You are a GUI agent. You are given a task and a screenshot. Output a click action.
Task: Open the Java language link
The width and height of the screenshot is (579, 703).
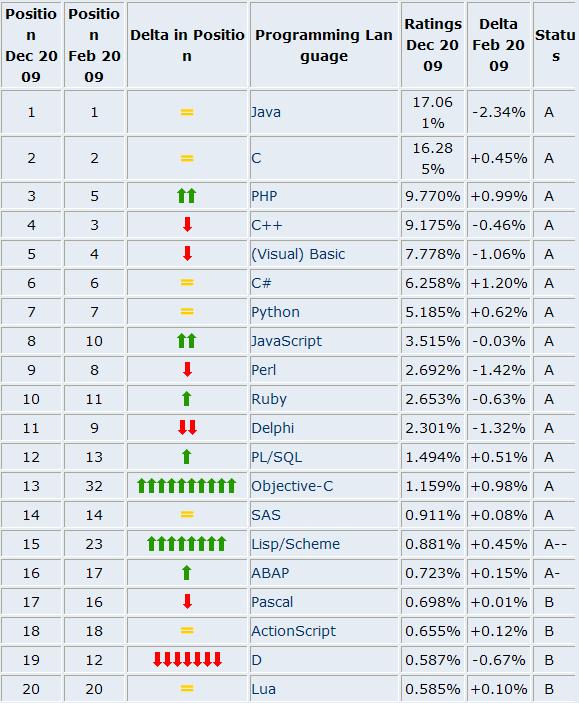tap(266, 112)
